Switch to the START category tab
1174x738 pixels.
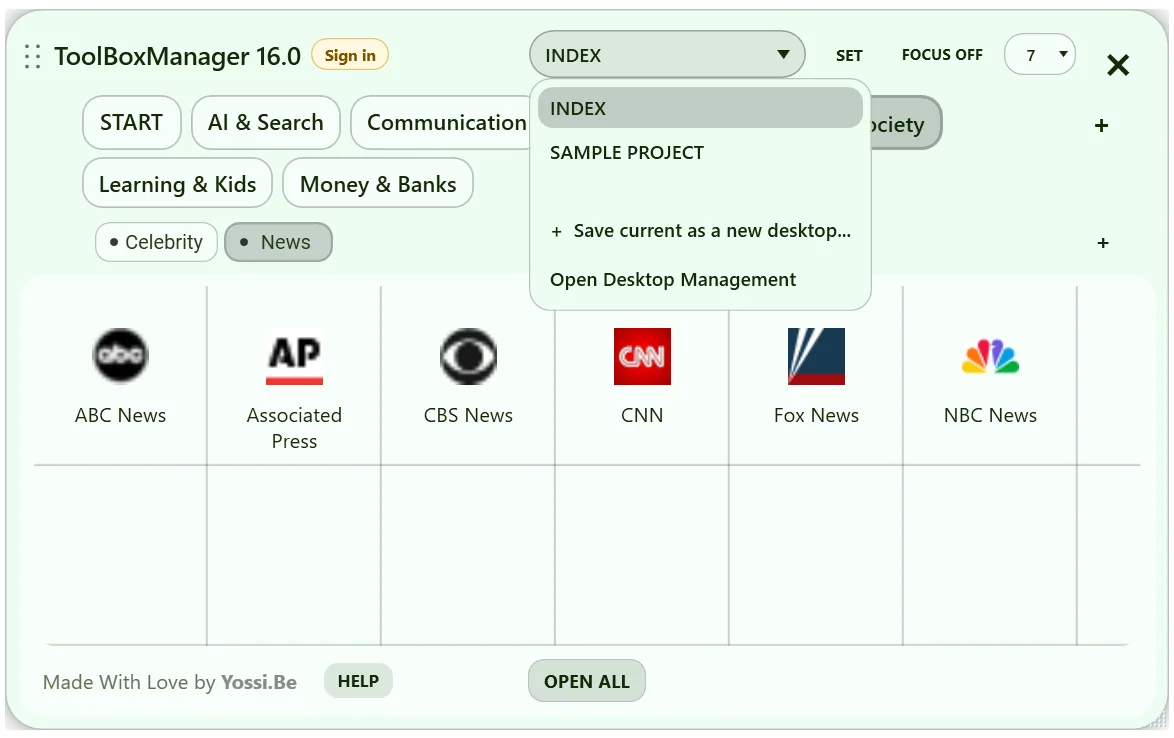[x=132, y=123]
